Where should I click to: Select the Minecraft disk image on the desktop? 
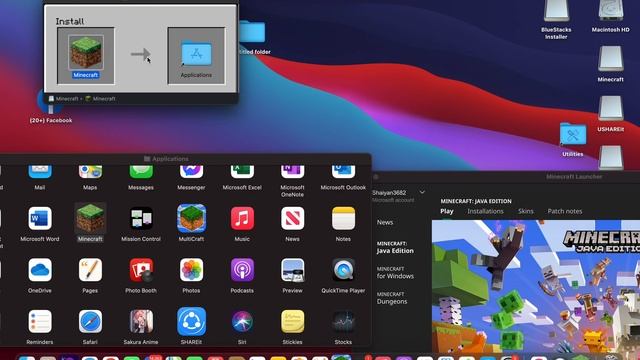(611, 58)
